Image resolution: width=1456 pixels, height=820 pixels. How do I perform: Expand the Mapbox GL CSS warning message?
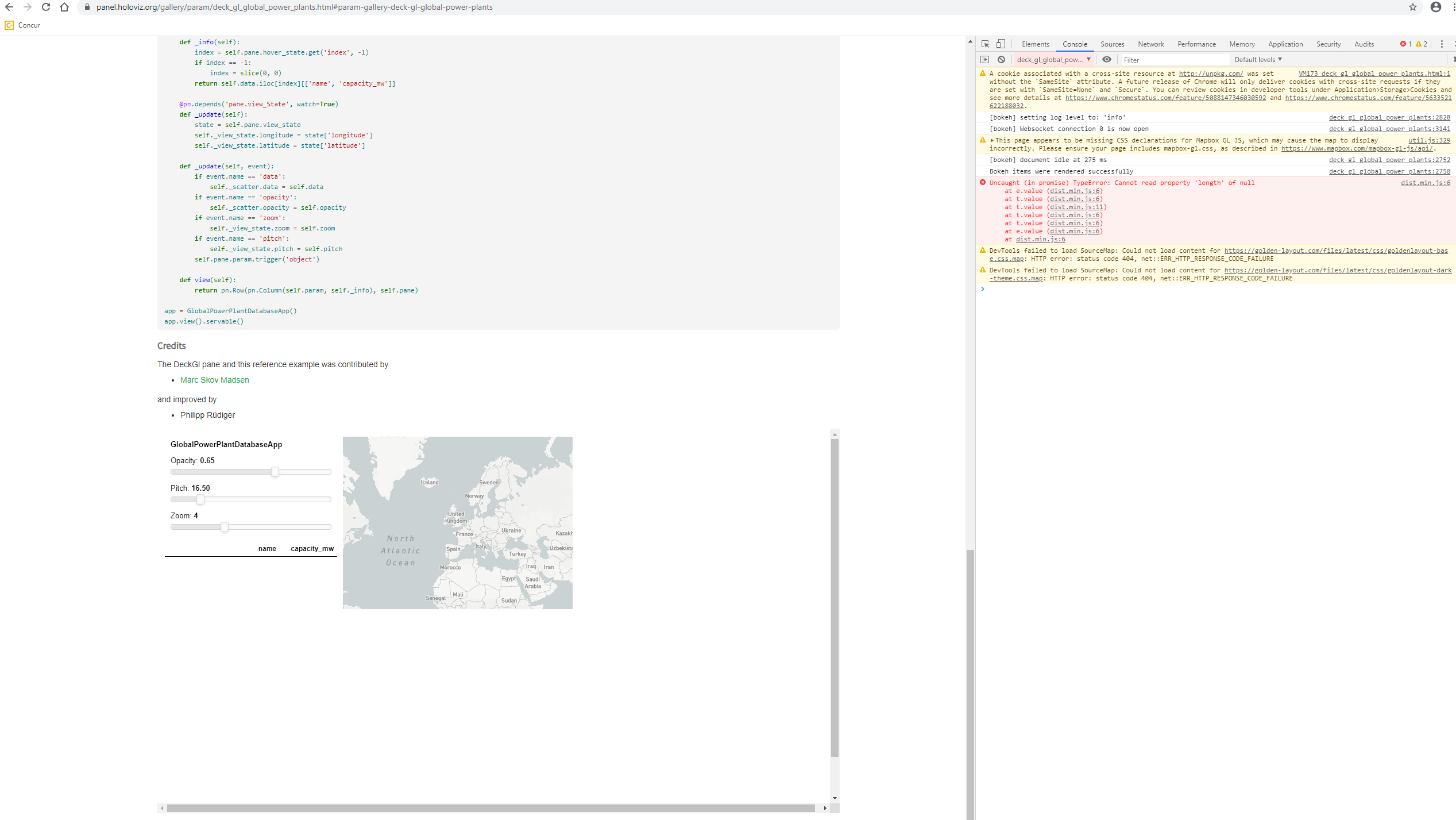click(992, 140)
